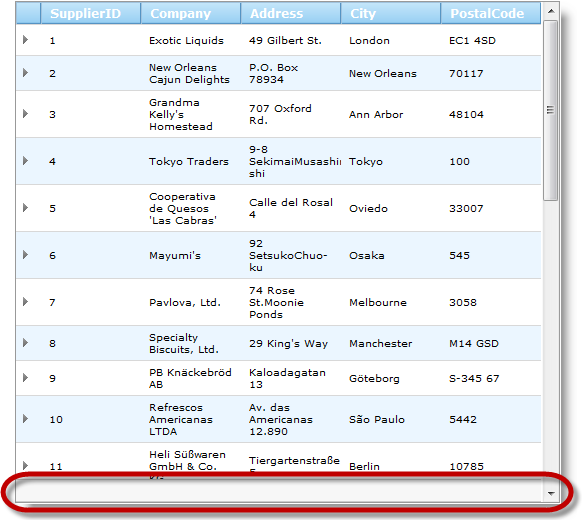Screen dimensions: 584x520
Task: Sort by PostalCode column header
Action: coord(491,13)
